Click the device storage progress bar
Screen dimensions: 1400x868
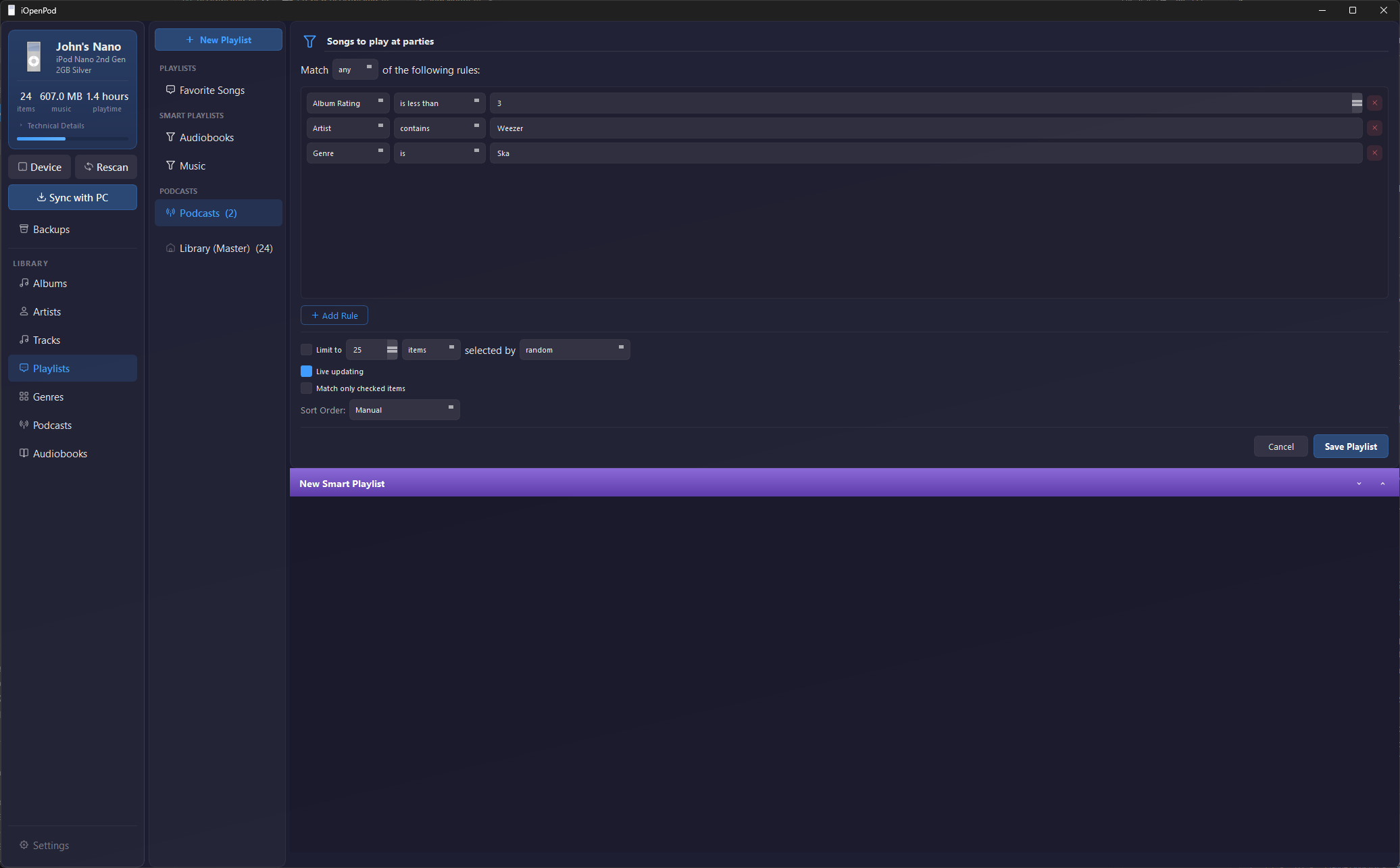tap(72, 139)
